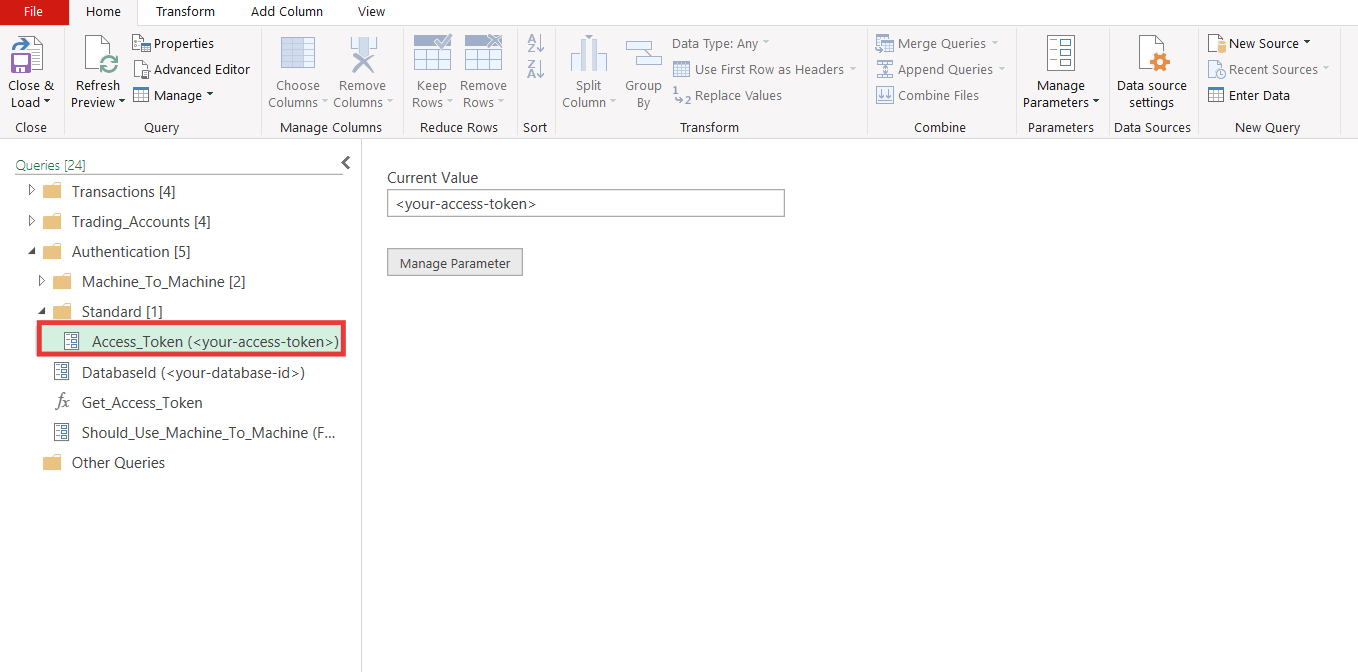Switch to the Transform ribbon tab
Viewport: 1358px width, 672px height.
[x=185, y=12]
